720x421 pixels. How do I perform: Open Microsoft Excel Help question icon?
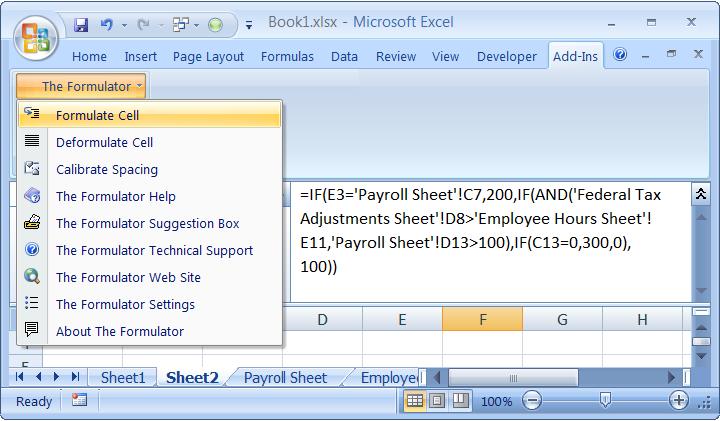pyautogui.click(x=620, y=55)
